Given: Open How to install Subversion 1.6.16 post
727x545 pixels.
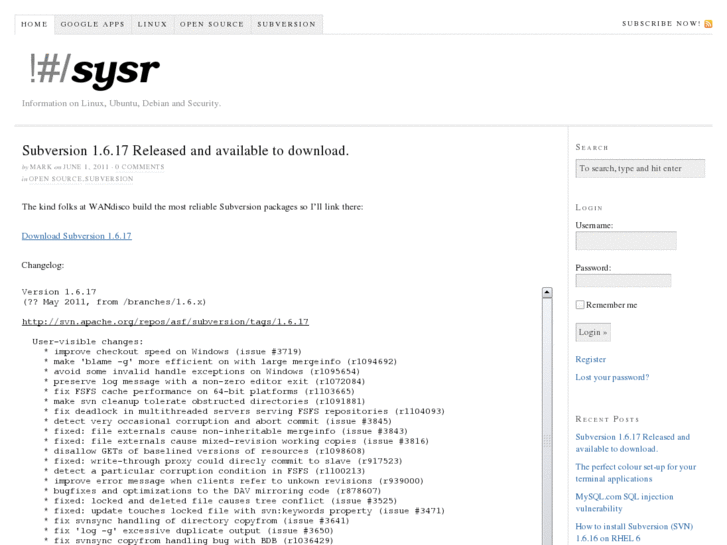Looking at the screenshot, I should 634,532.
